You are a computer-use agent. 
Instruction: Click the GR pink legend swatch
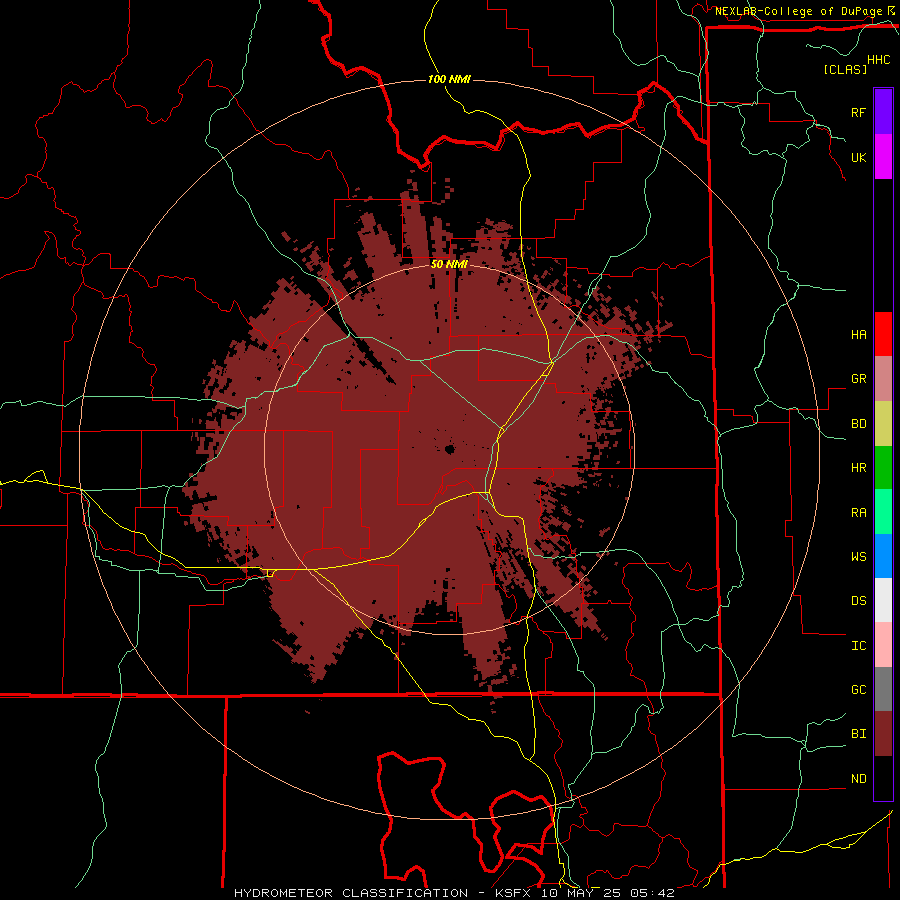[x=883, y=378]
